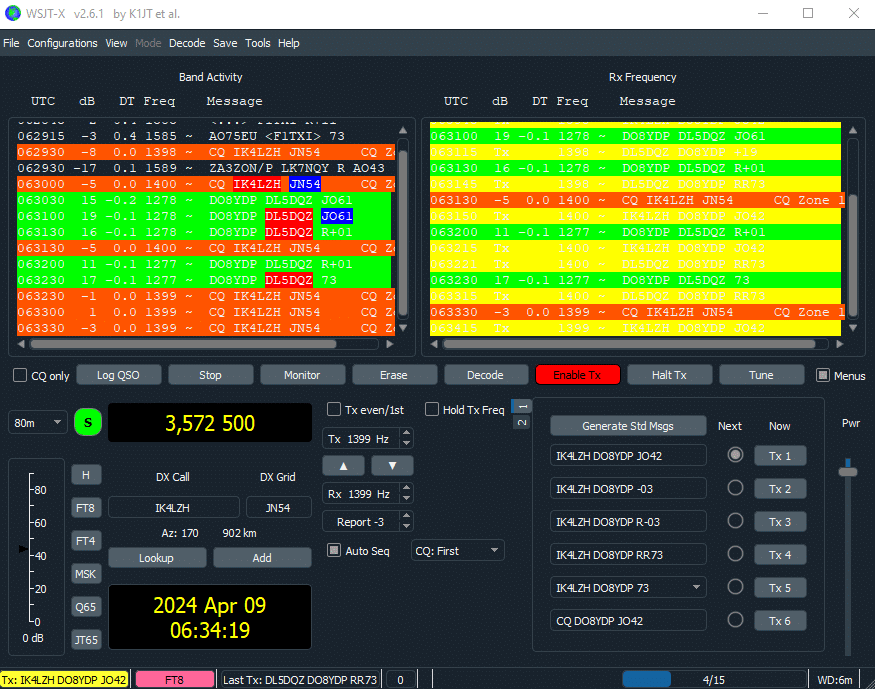This screenshot has height=689, width=875.
Task: Activate MSK144 mode
Action: [86, 573]
